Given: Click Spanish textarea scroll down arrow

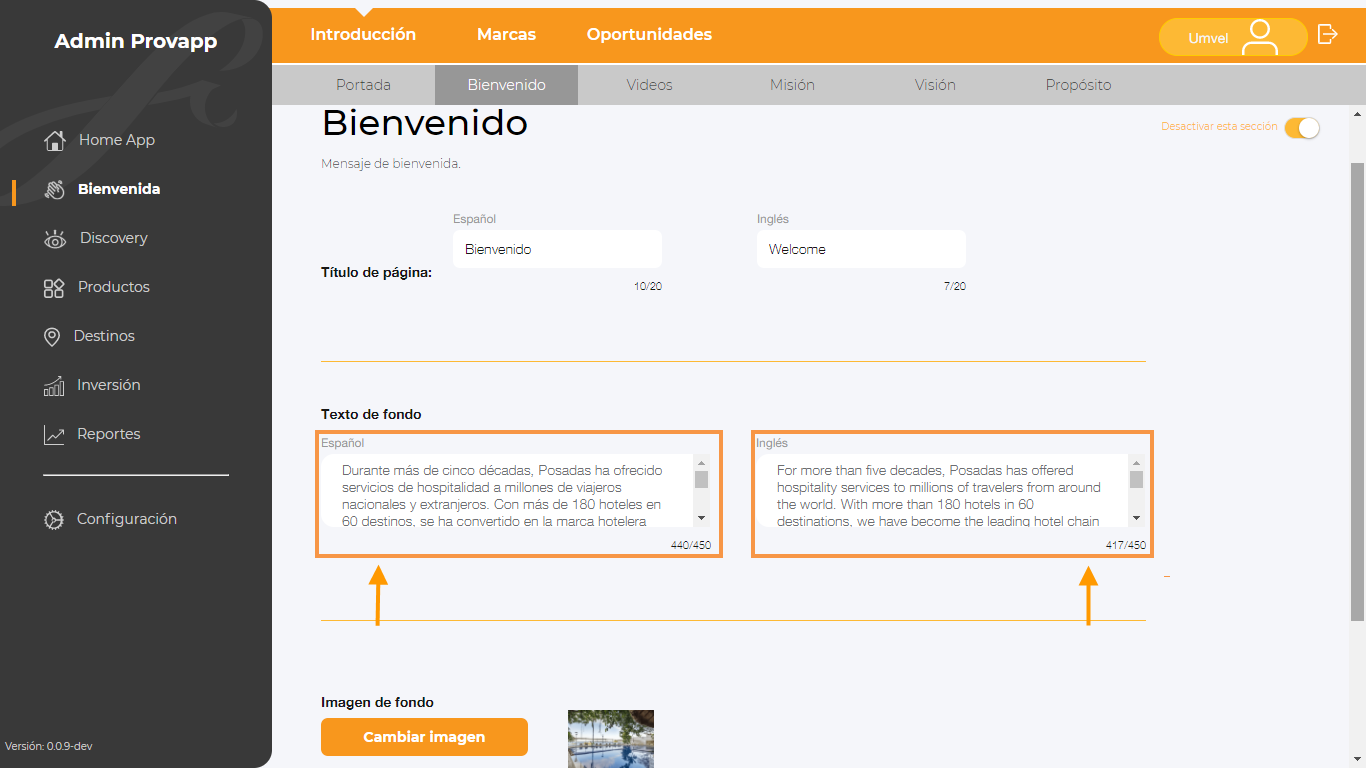Looking at the screenshot, I should (x=701, y=517).
